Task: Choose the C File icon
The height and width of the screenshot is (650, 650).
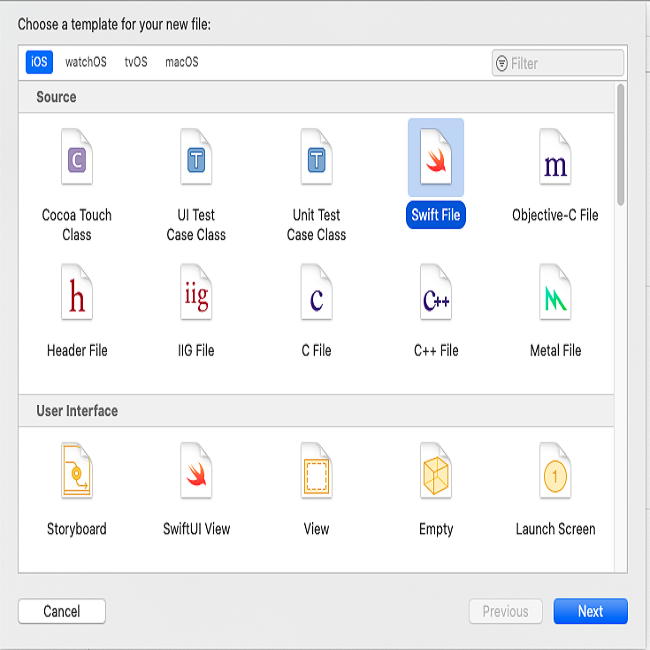Action: click(x=316, y=292)
